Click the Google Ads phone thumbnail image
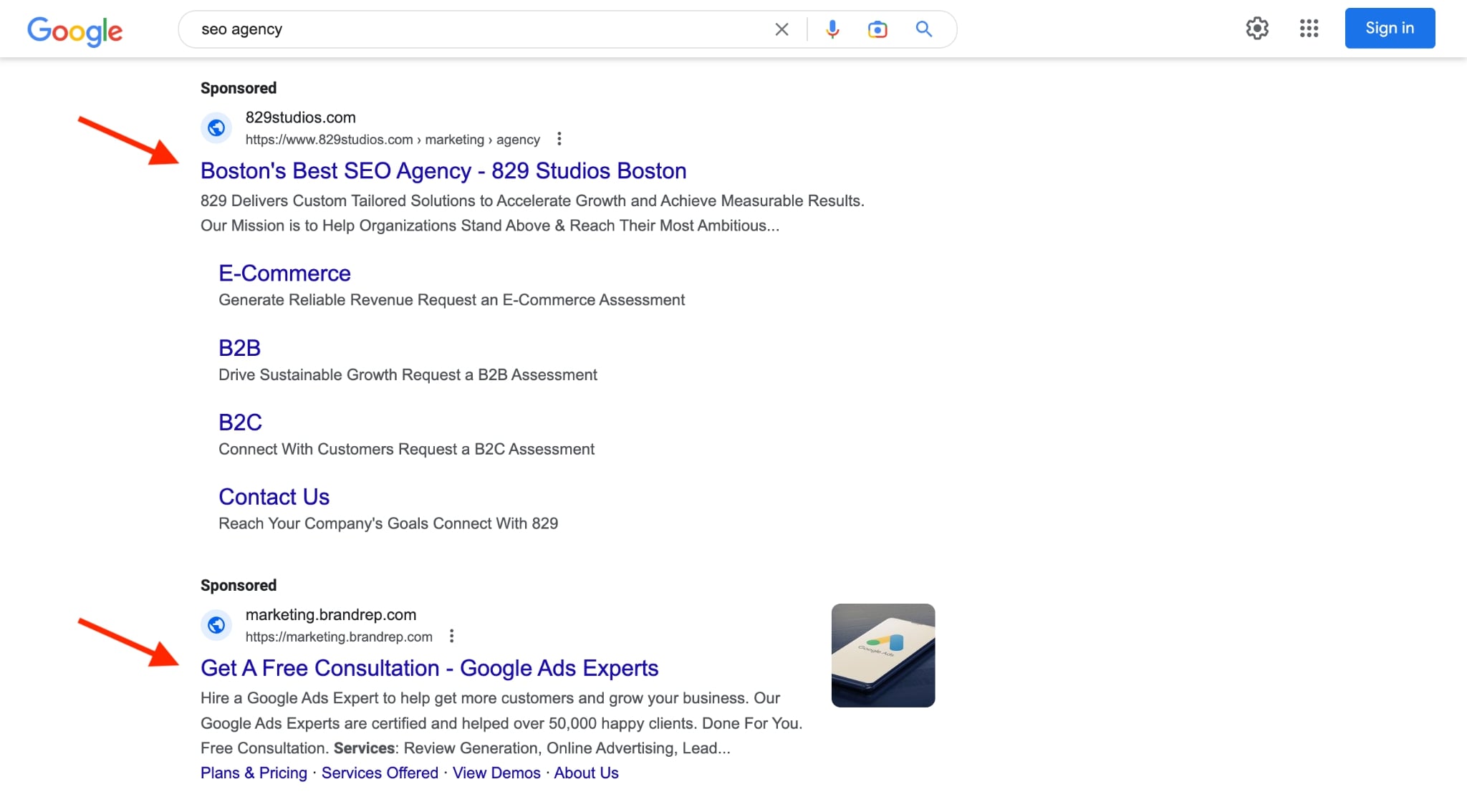This screenshot has width=1467, height=812. point(882,655)
